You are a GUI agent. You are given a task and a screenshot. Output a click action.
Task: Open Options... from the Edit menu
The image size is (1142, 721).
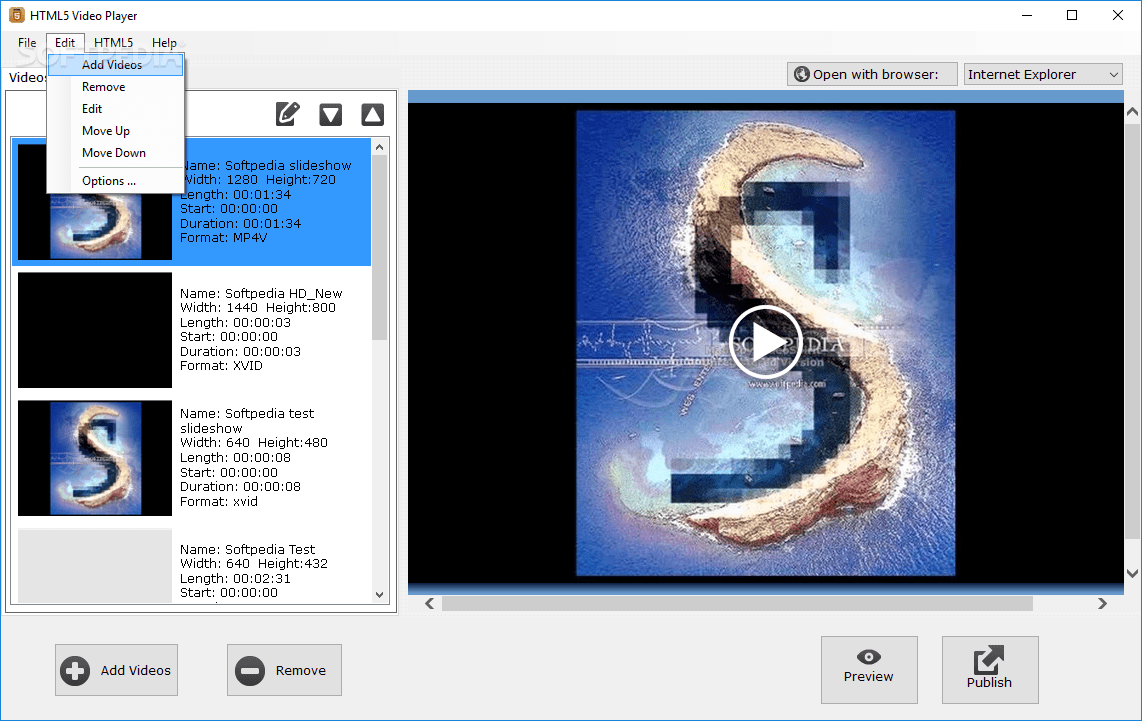(116, 181)
